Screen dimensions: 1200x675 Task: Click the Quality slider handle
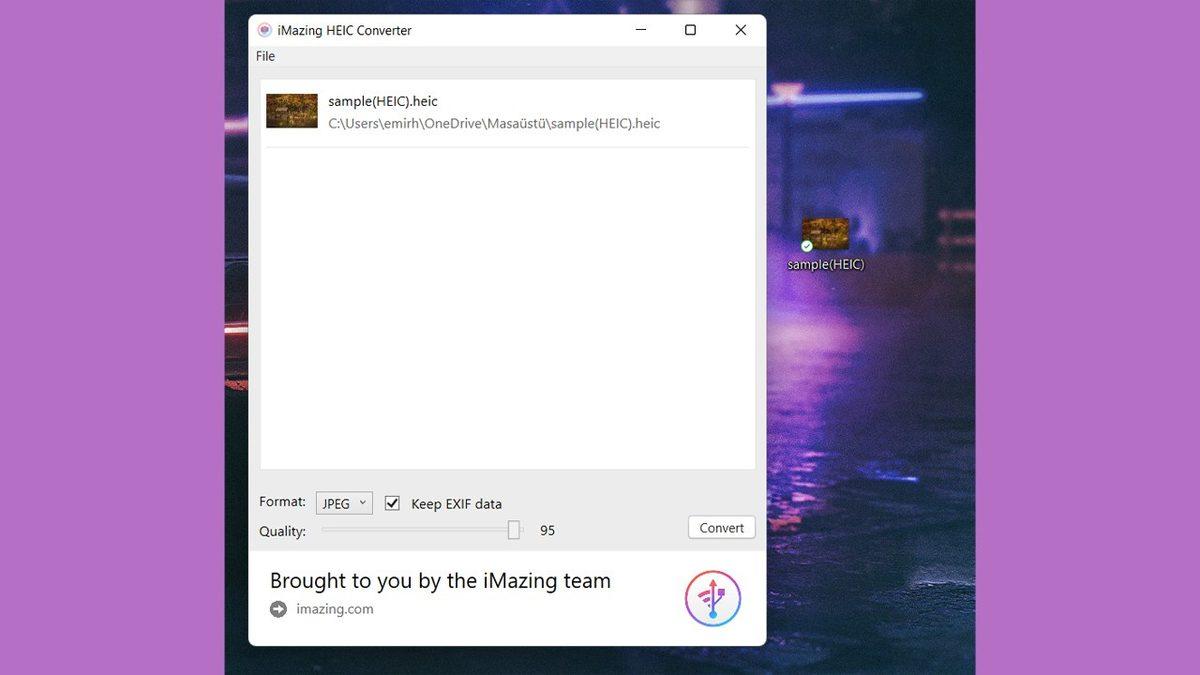514,530
